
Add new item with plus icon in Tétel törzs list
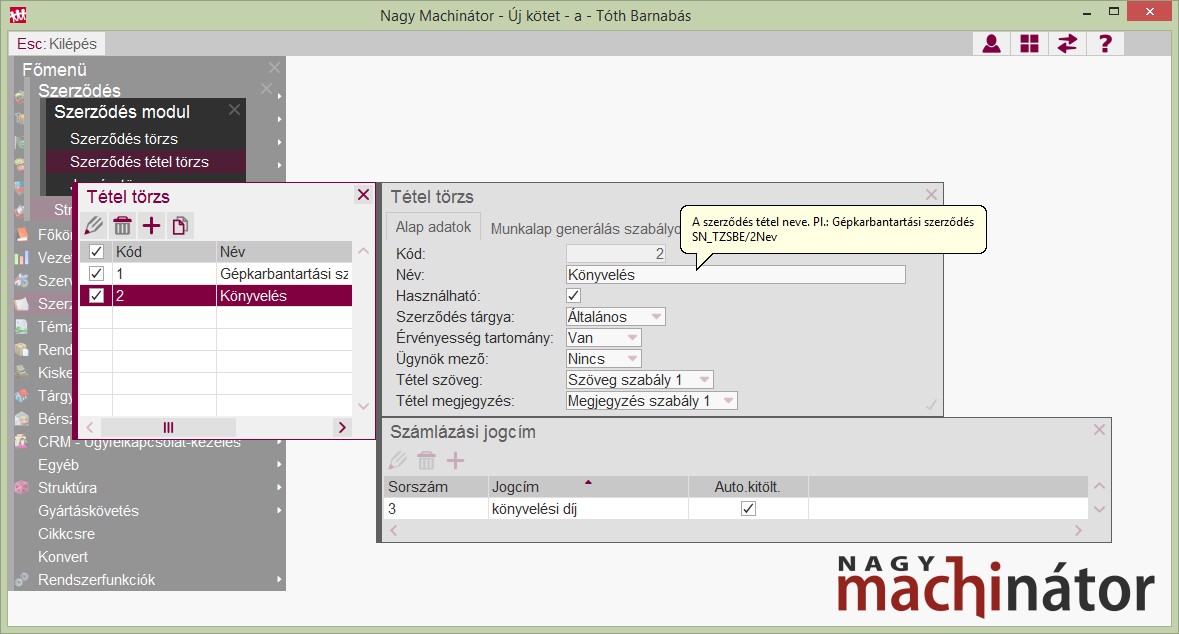click(151, 226)
